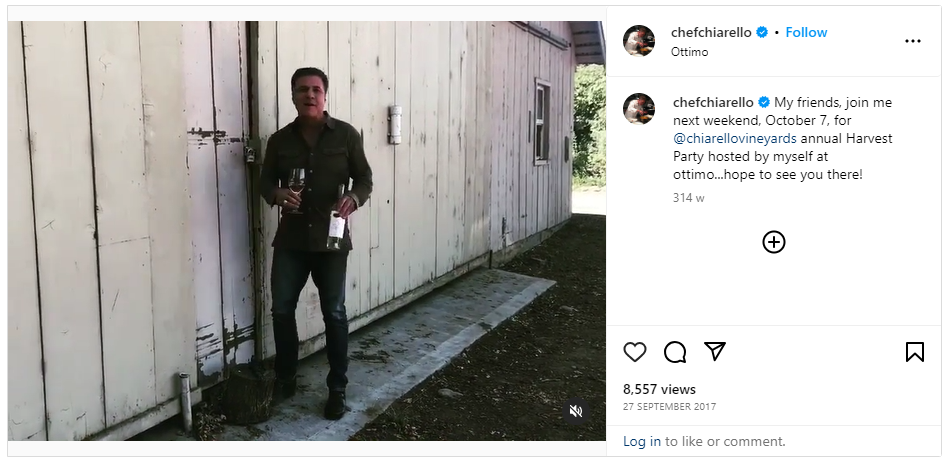Click the verified badge in the caption
This screenshot has height=460, width=945.
[x=764, y=102]
